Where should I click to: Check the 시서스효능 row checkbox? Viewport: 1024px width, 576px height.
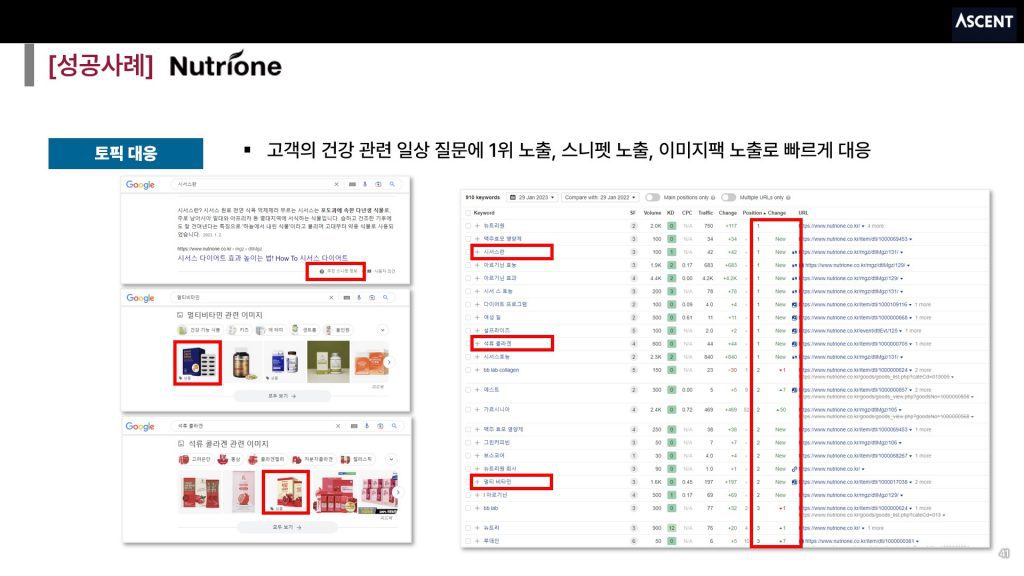point(468,357)
